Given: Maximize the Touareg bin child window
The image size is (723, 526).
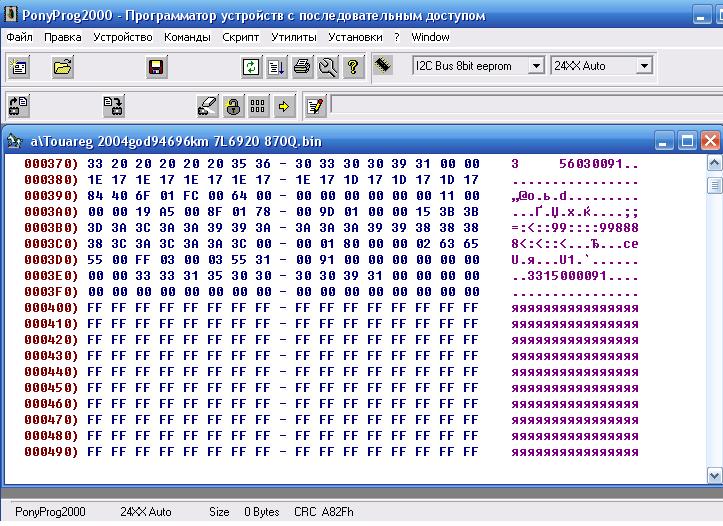Looking at the screenshot, I should pyautogui.click(x=687, y=141).
